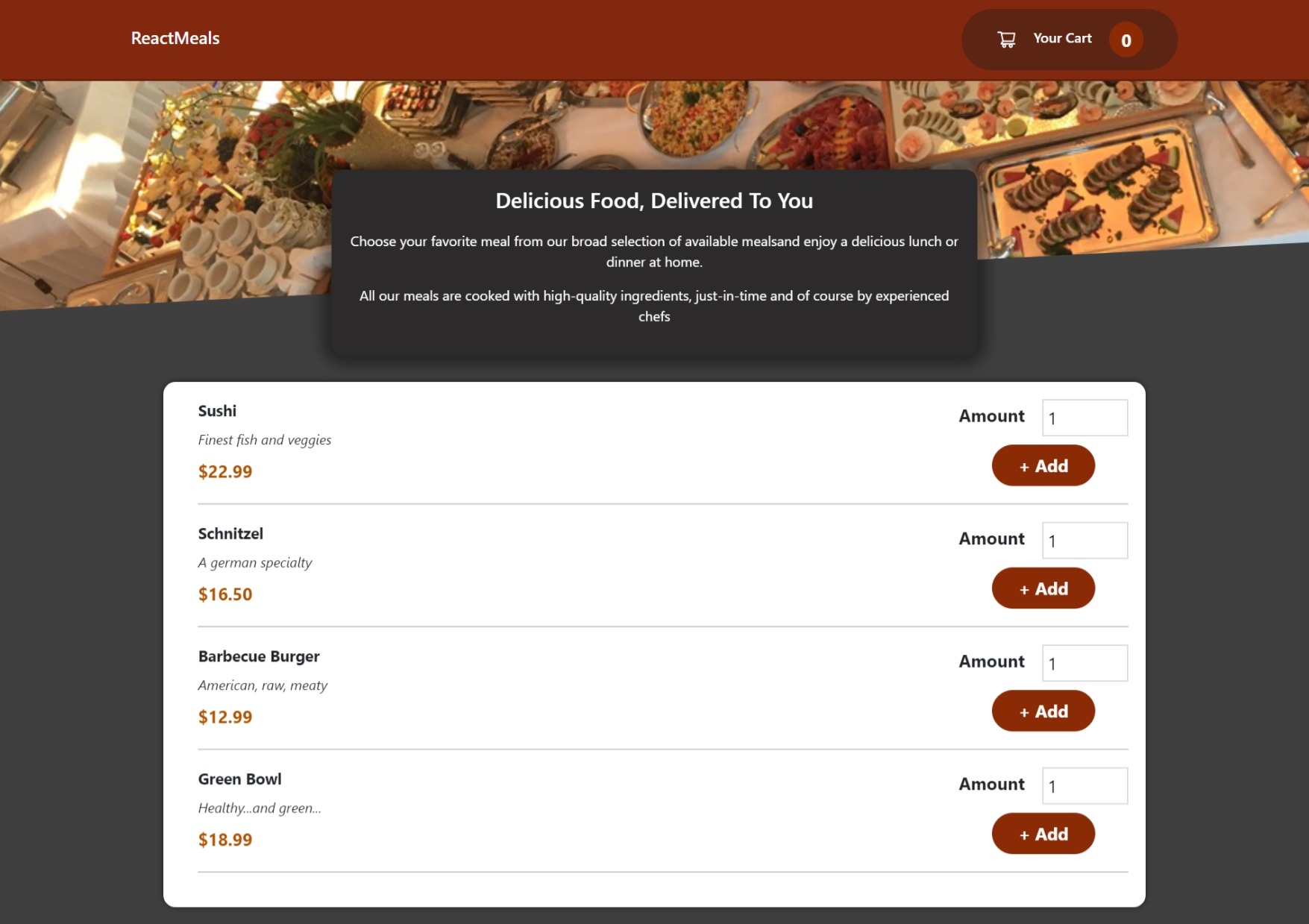
Task: Click the Barbecue Burger description text
Action: click(263, 685)
